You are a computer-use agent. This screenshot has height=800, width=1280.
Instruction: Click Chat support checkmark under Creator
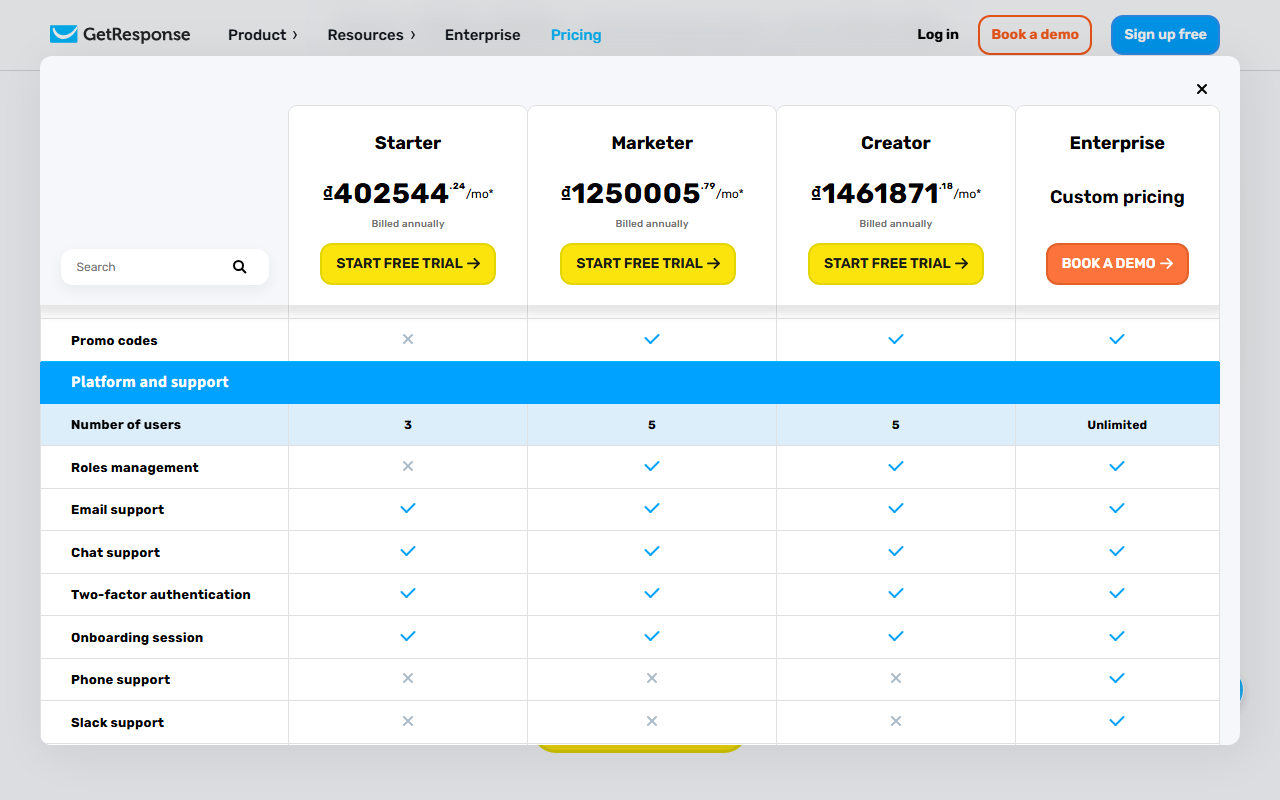click(x=896, y=551)
